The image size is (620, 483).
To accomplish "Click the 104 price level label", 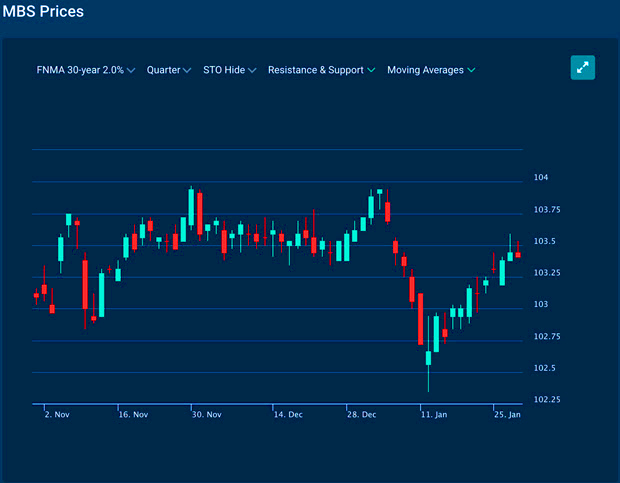I will point(541,178).
